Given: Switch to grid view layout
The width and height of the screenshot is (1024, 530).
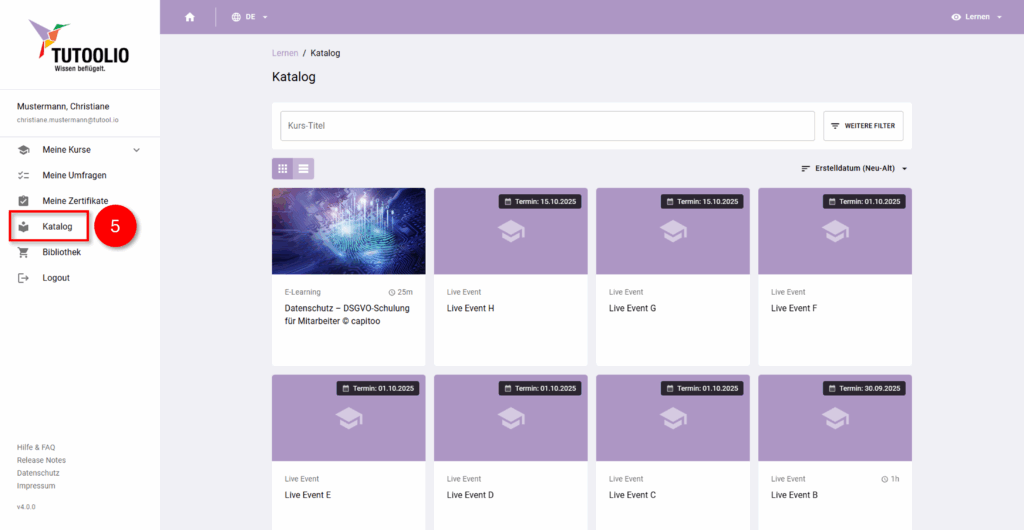Looking at the screenshot, I should click(x=283, y=169).
